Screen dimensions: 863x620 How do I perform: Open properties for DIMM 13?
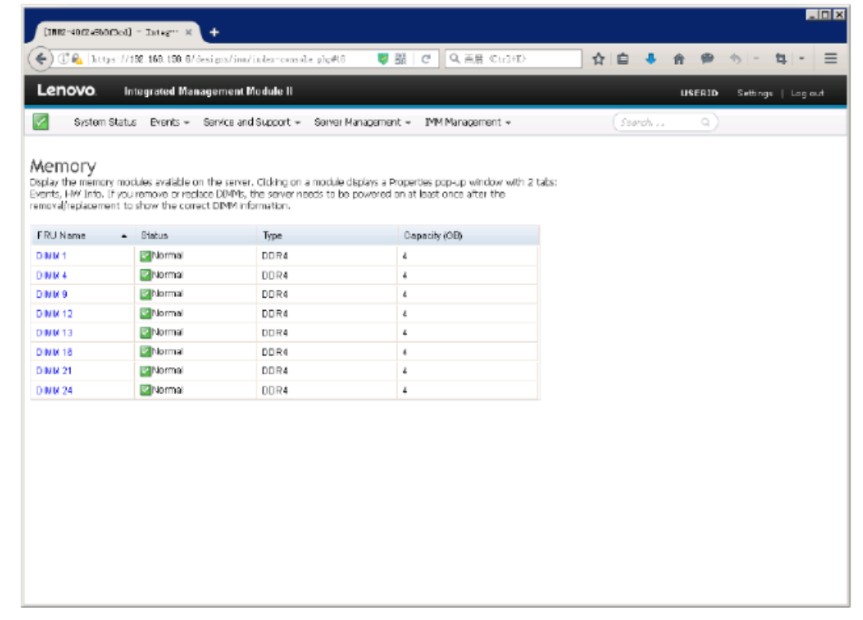pos(54,333)
